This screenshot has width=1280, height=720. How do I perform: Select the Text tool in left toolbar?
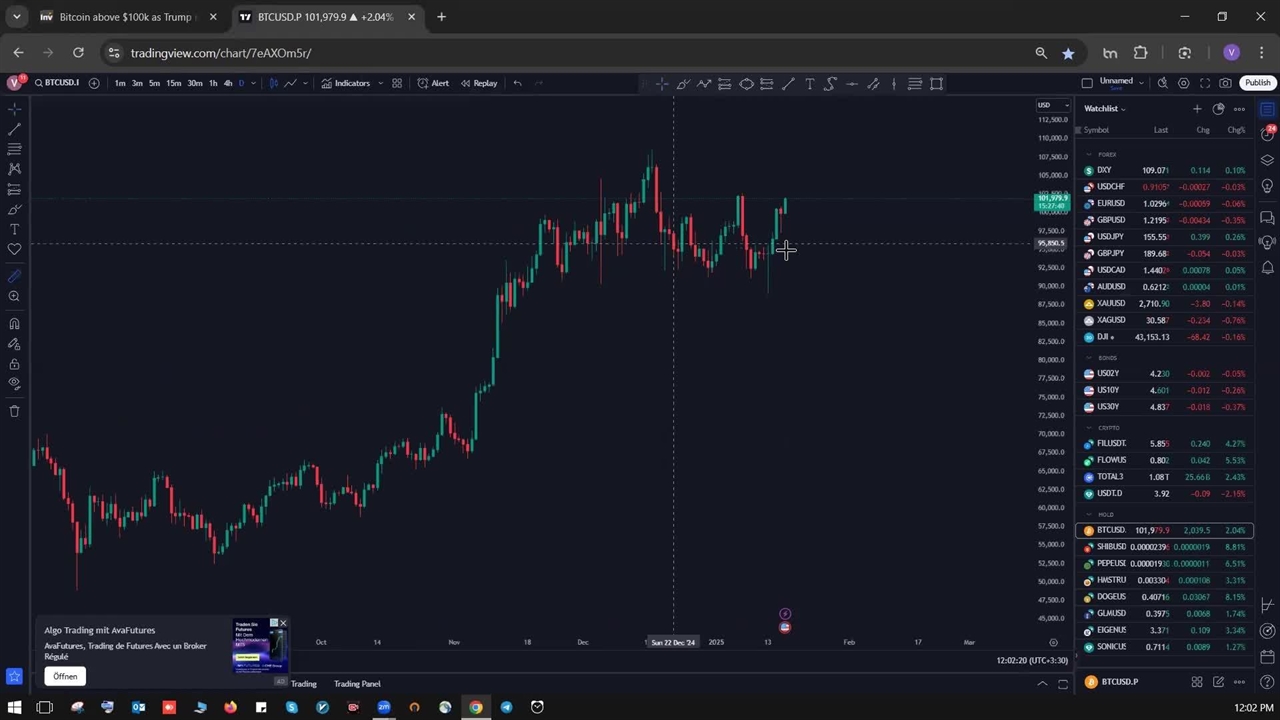[14, 229]
